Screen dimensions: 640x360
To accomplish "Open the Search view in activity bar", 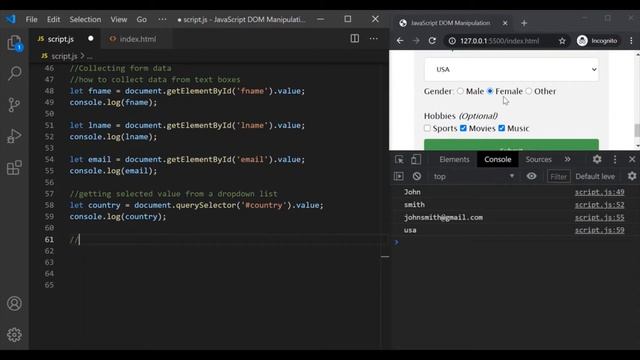I will pyautogui.click(x=15, y=73).
